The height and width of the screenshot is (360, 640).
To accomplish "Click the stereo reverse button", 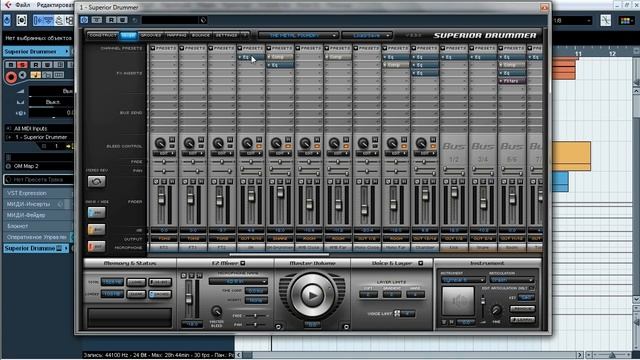I will [x=96, y=182].
